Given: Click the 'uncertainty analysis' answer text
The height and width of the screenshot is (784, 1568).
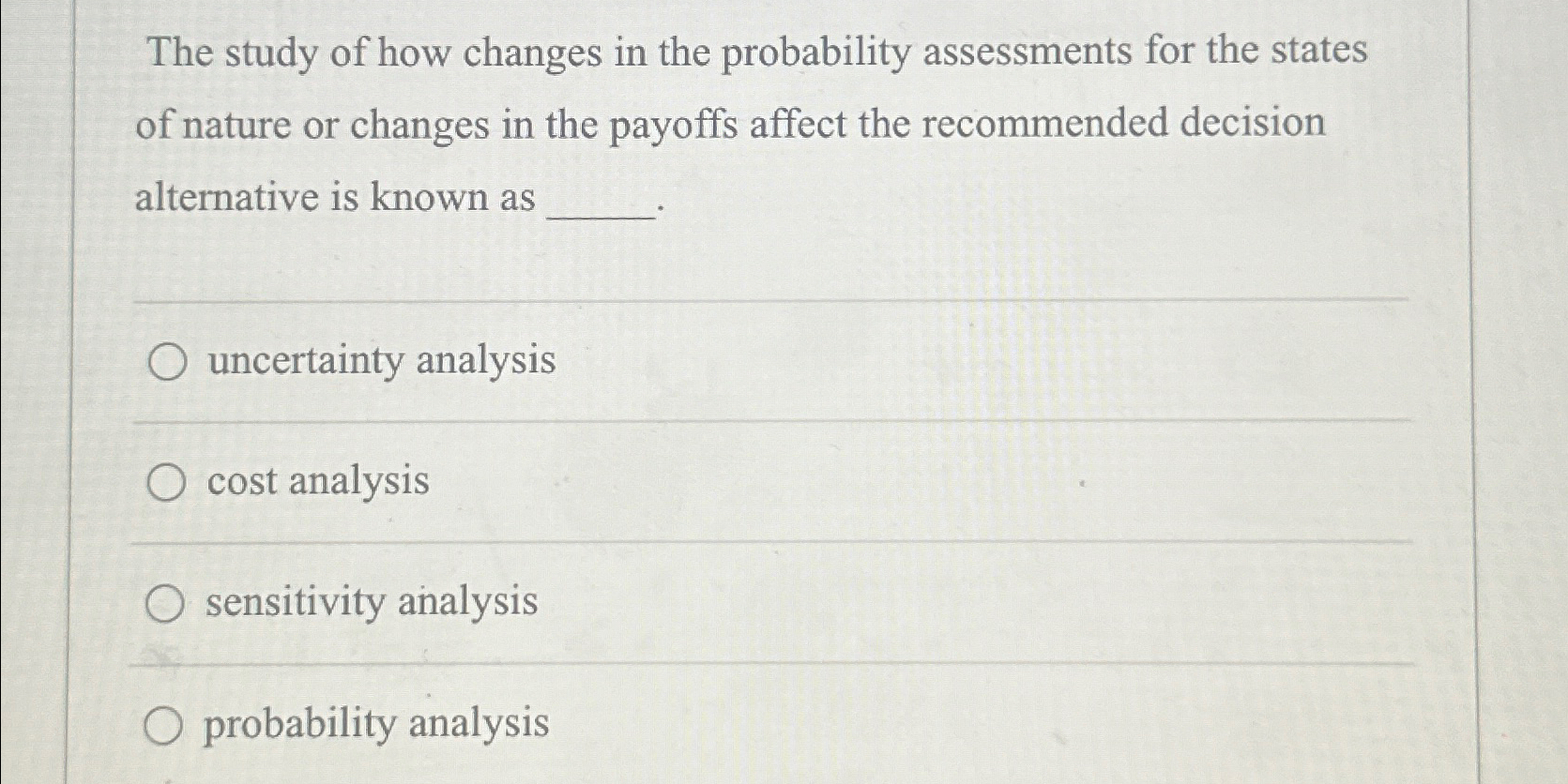Looking at the screenshot, I should point(380,361).
